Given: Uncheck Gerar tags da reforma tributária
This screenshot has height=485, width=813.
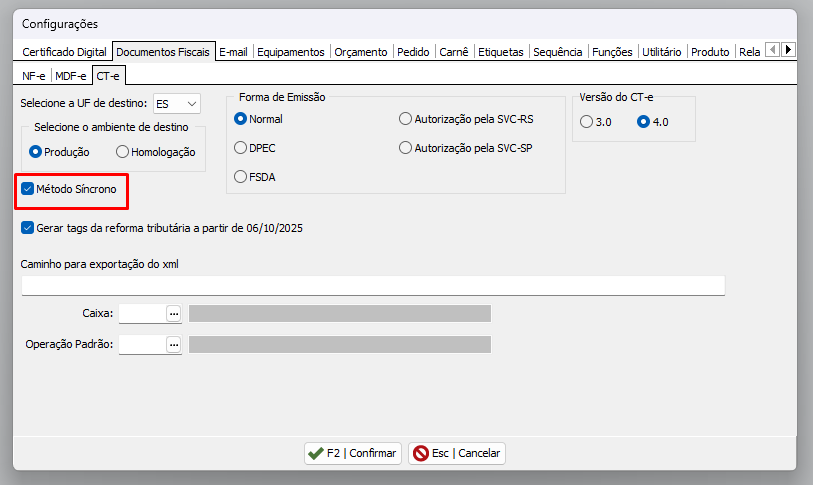Looking at the screenshot, I should pyautogui.click(x=28, y=228).
